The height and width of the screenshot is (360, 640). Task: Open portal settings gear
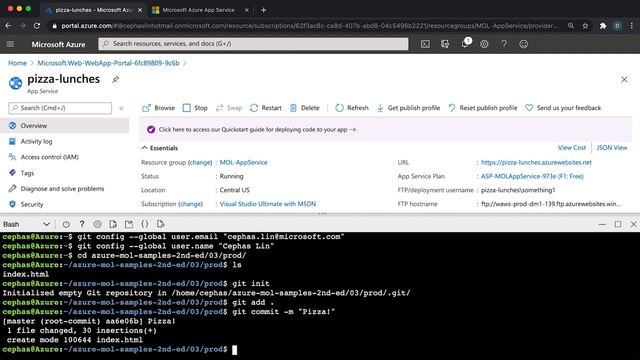pos(484,44)
